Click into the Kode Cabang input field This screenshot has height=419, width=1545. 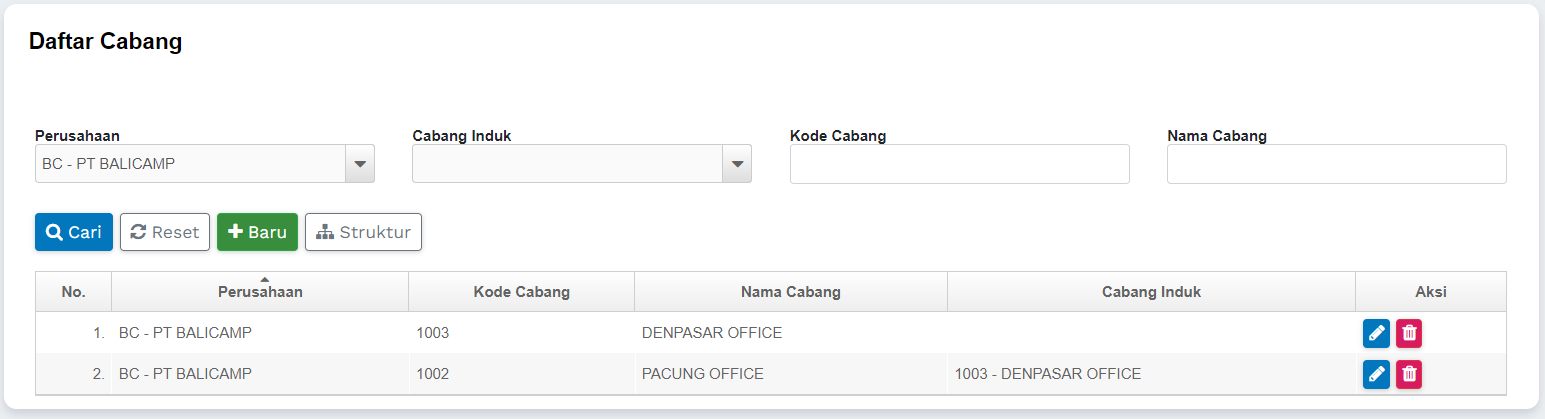[959, 164]
